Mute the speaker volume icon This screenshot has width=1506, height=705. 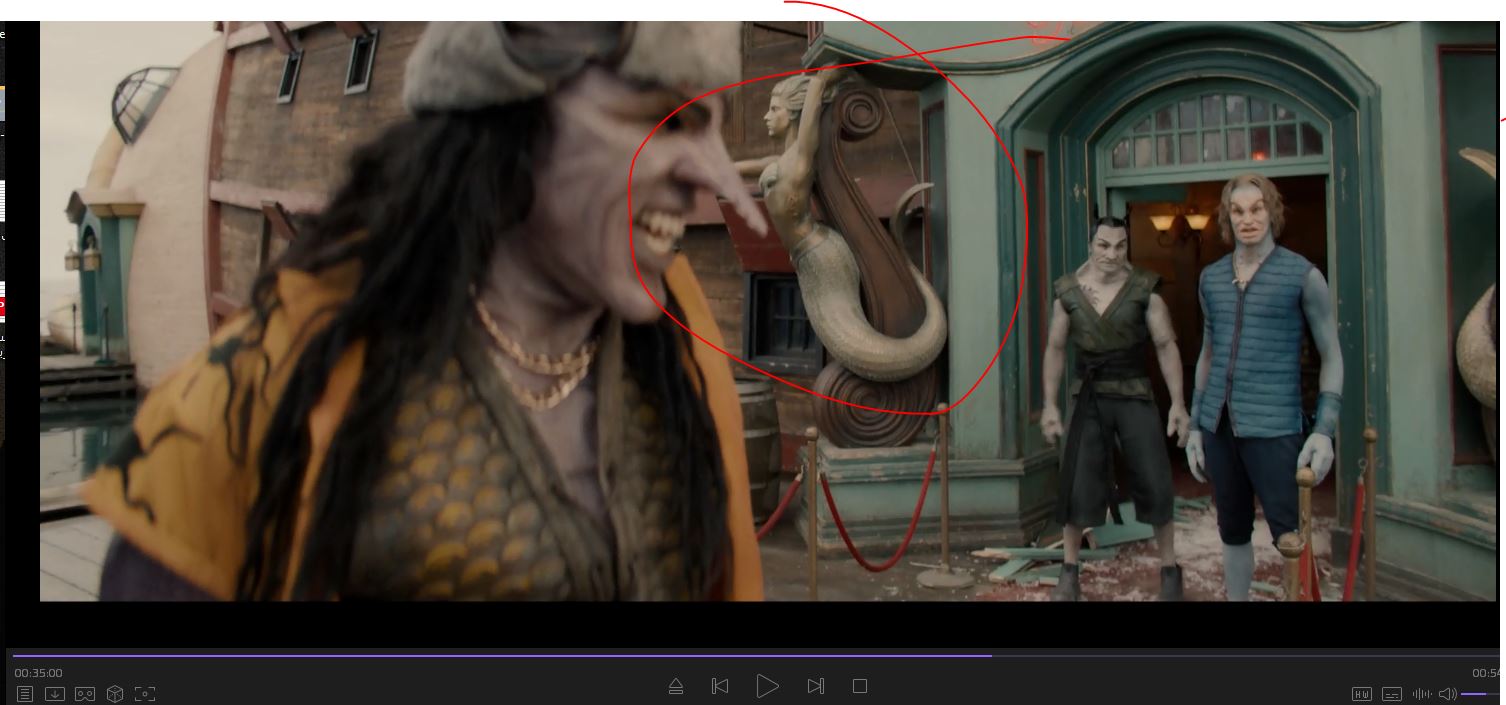click(1447, 694)
